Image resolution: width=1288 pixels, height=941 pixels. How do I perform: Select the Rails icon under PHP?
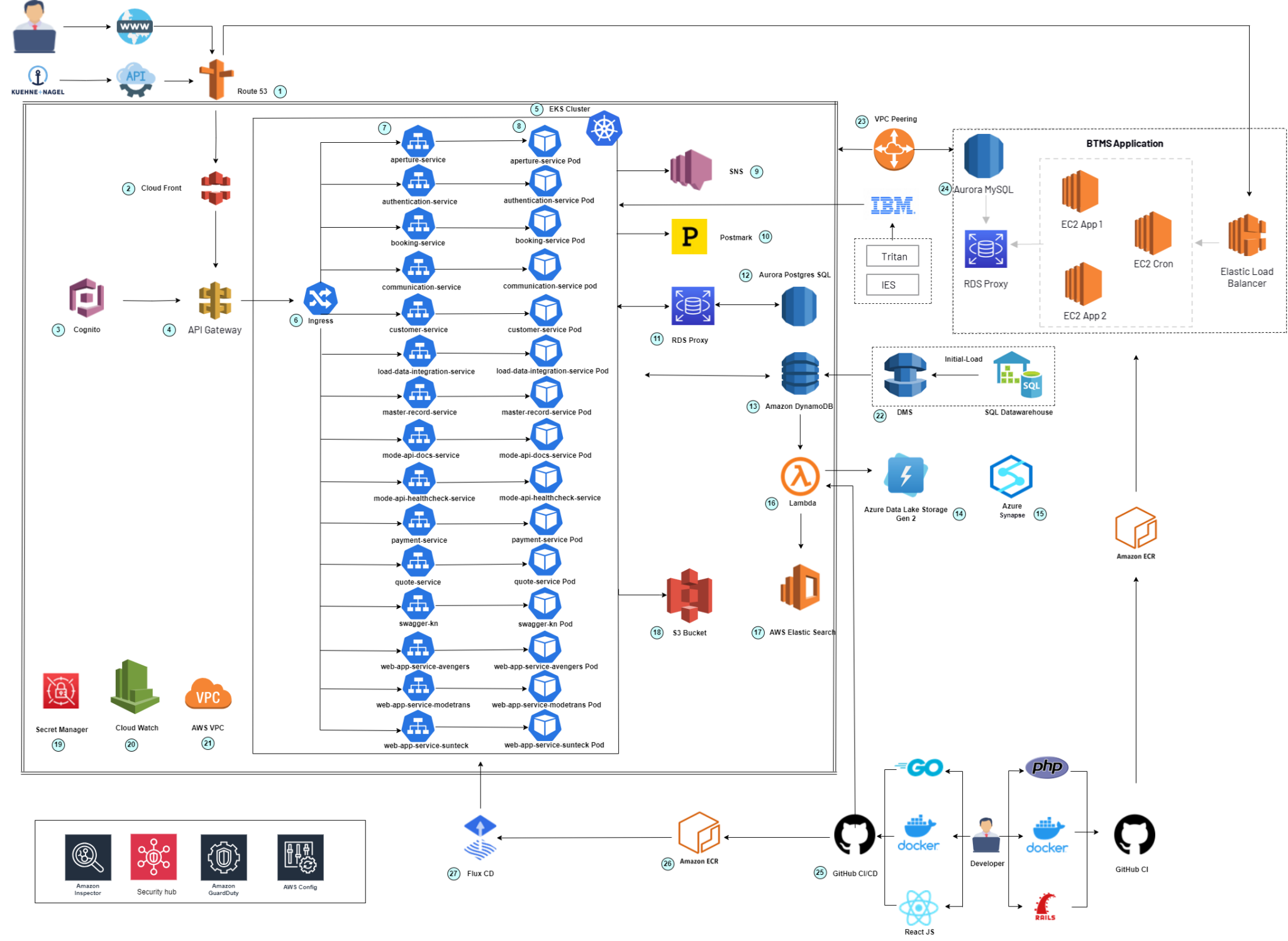(x=1046, y=904)
